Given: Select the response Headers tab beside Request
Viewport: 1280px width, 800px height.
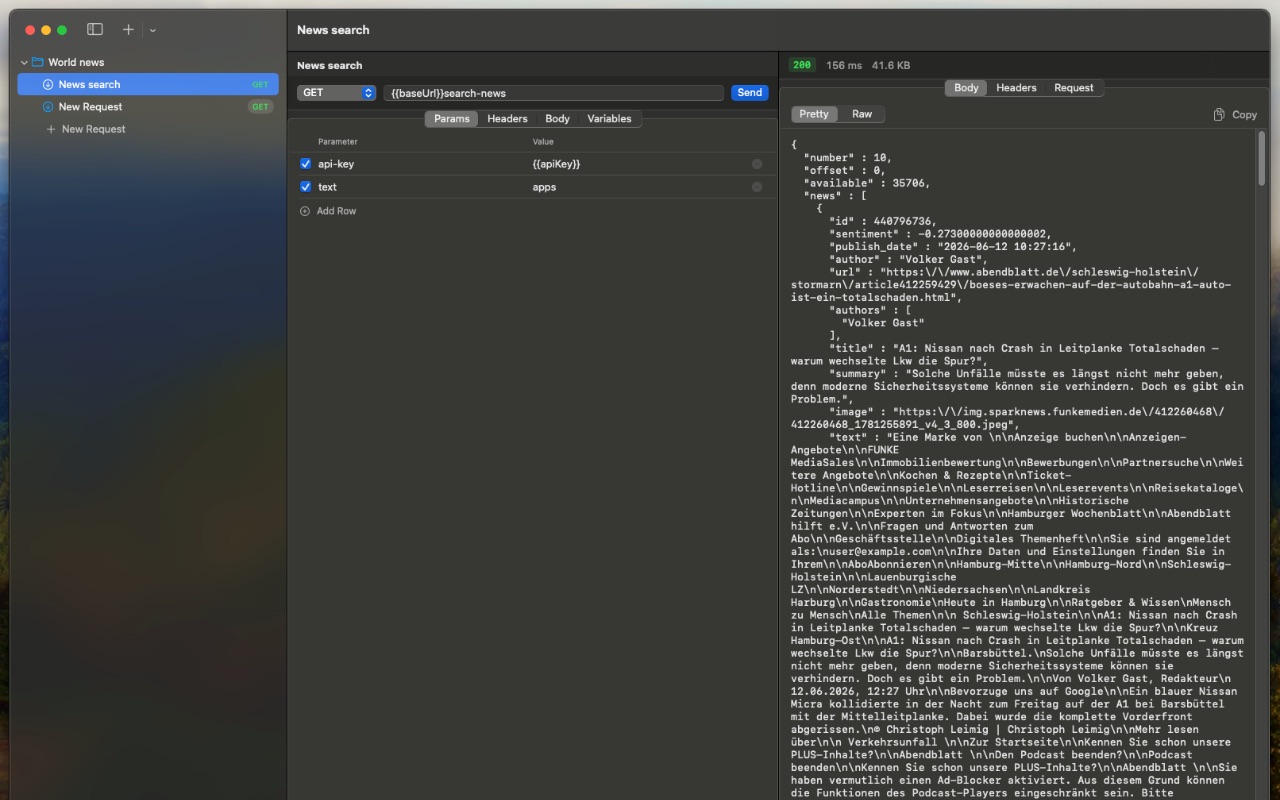Looking at the screenshot, I should point(1016,88).
